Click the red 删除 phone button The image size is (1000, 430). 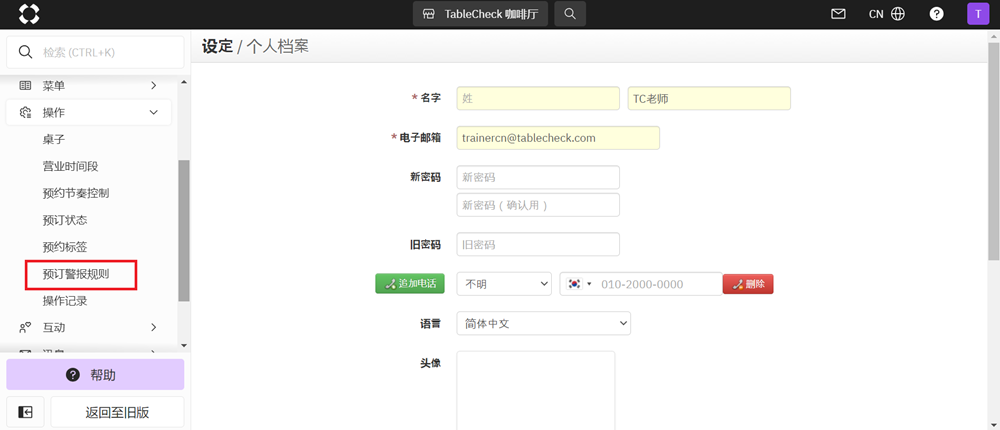point(748,284)
